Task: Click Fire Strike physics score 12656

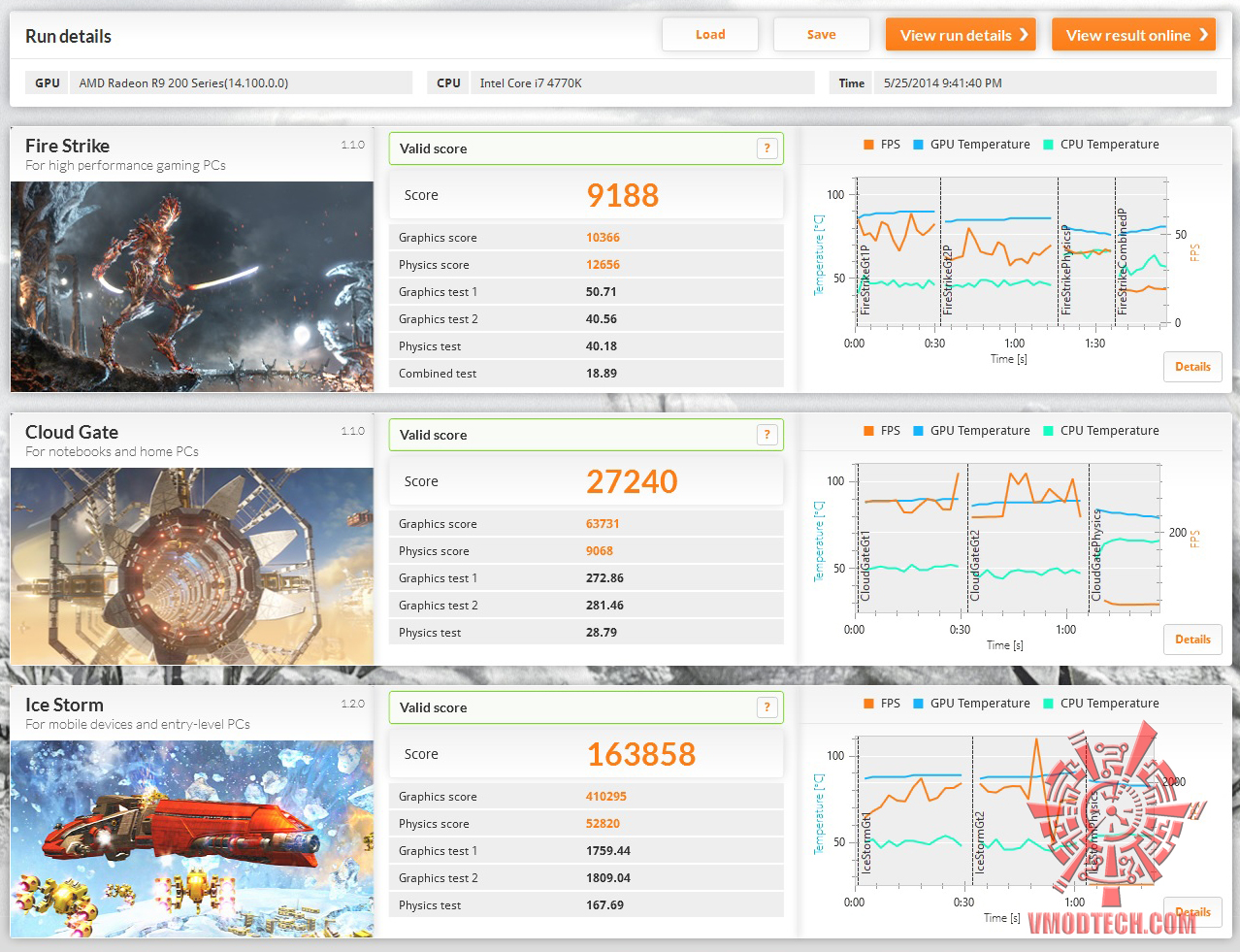Action: [x=603, y=265]
